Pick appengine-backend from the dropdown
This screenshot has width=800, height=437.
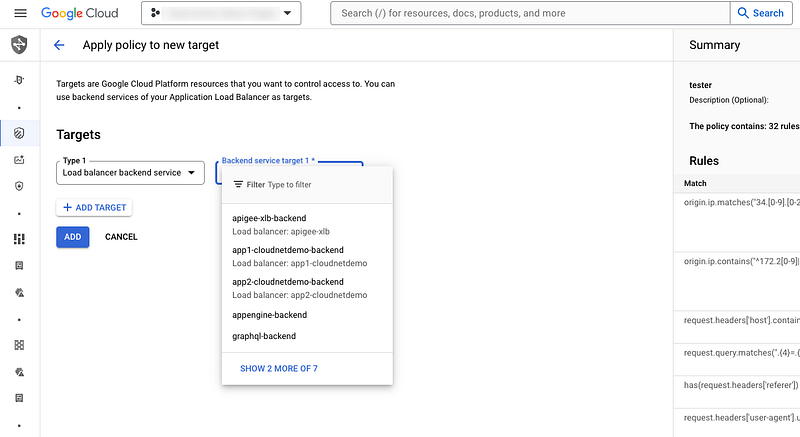click(x=307, y=315)
